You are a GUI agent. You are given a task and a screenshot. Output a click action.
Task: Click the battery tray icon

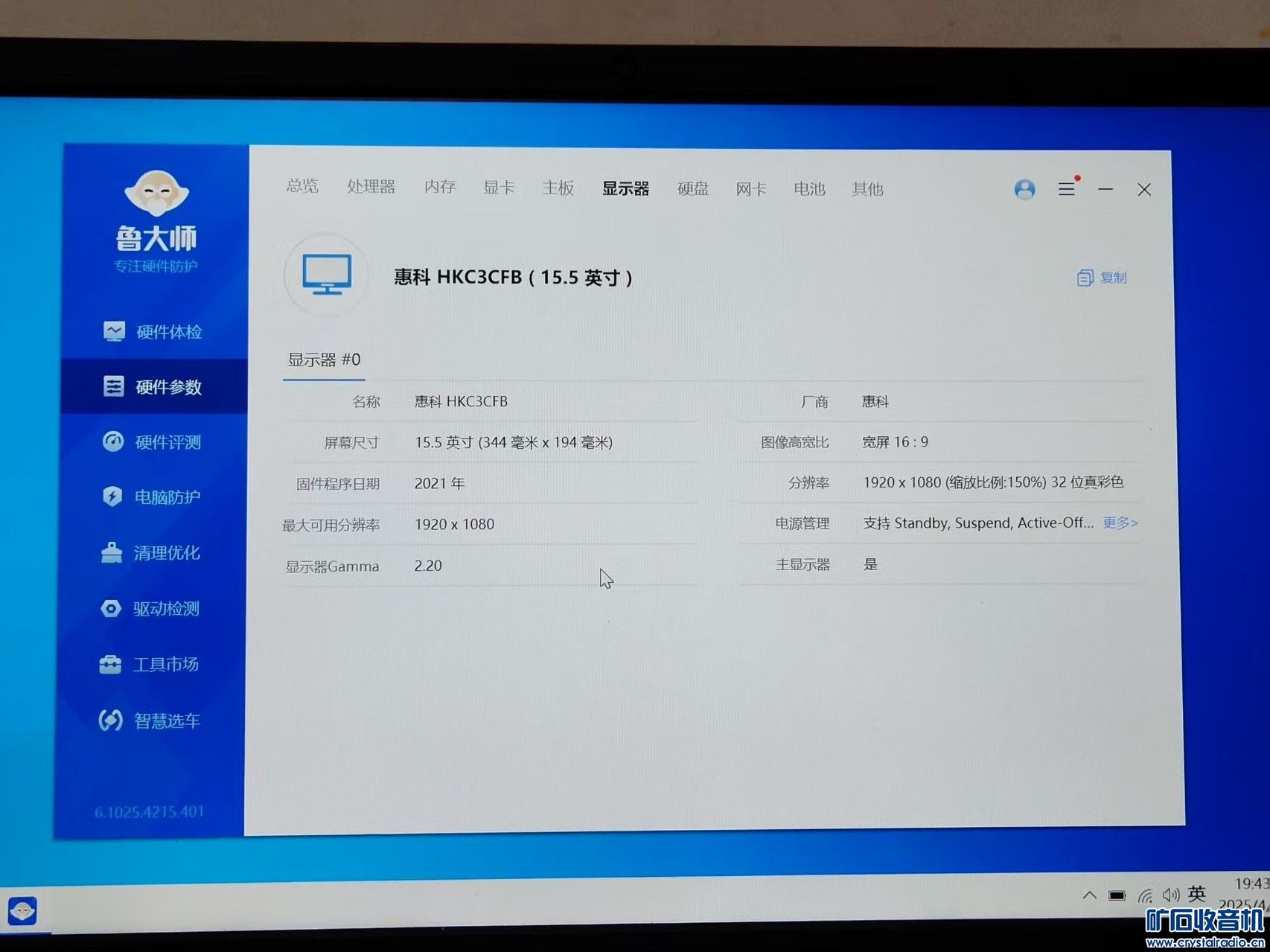point(1117,895)
